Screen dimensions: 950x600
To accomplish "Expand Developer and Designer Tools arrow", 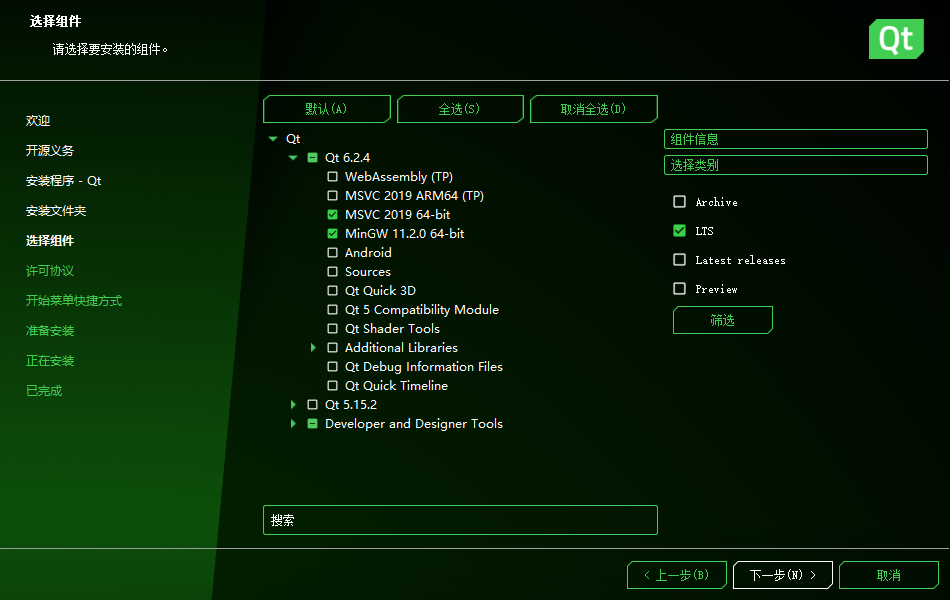I will 293,424.
